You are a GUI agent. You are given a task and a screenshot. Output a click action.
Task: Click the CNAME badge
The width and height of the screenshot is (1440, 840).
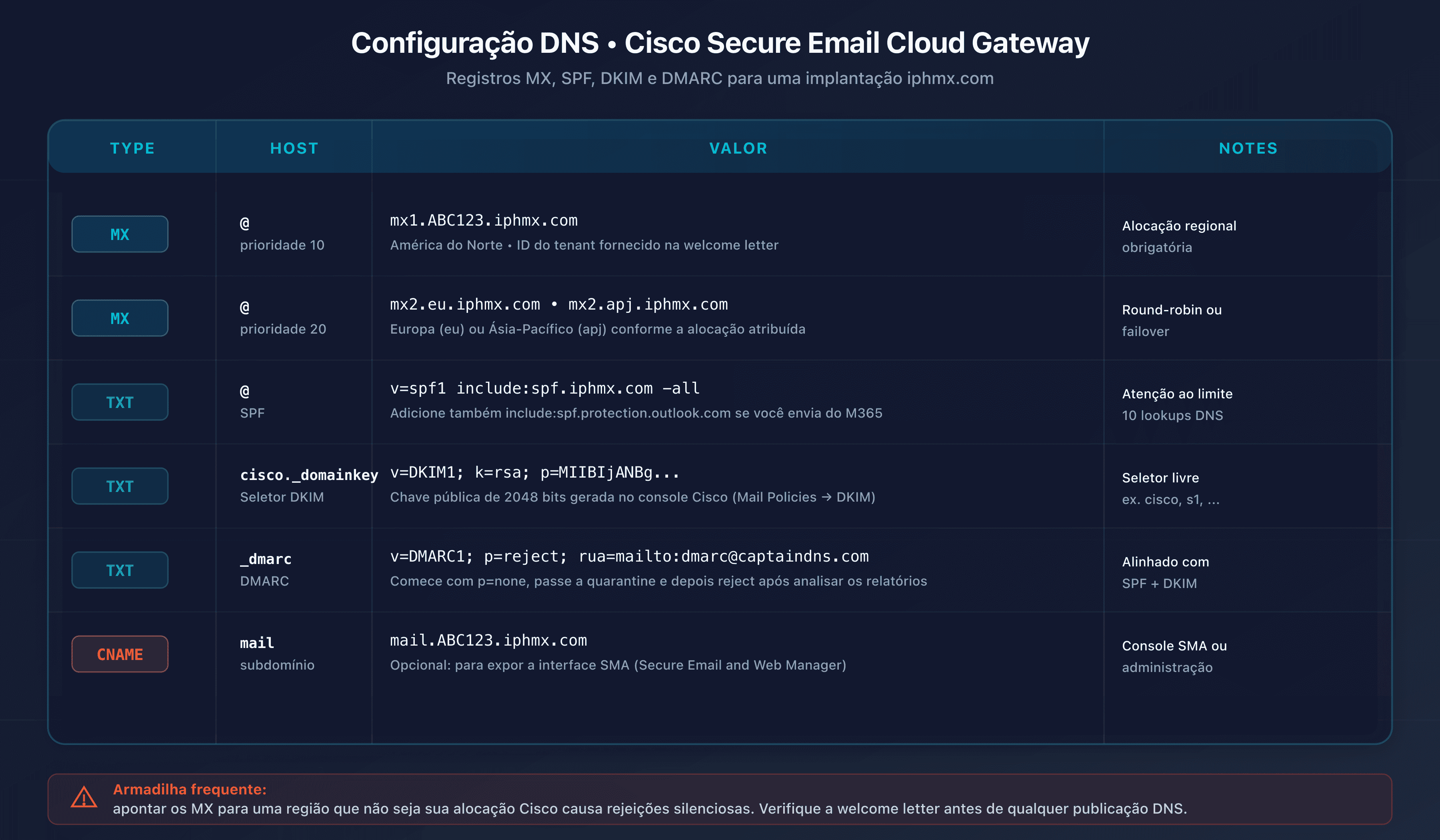click(x=120, y=654)
